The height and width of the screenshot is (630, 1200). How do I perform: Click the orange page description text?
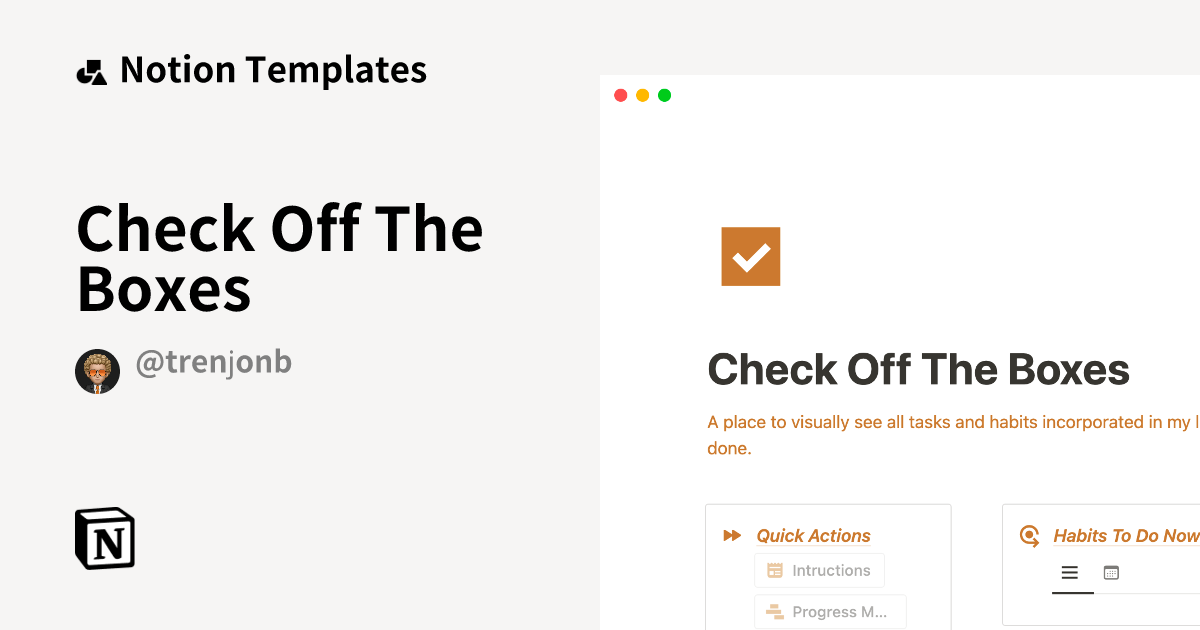click(x=950, y=423)
